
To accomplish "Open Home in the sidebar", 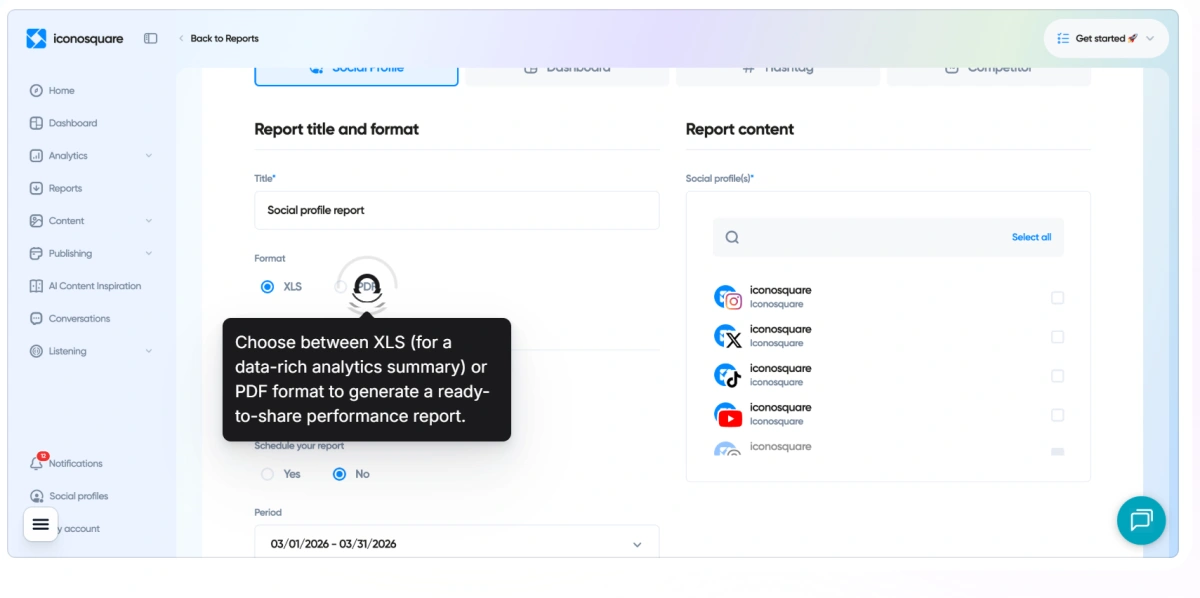I will (x=62, y=90).
